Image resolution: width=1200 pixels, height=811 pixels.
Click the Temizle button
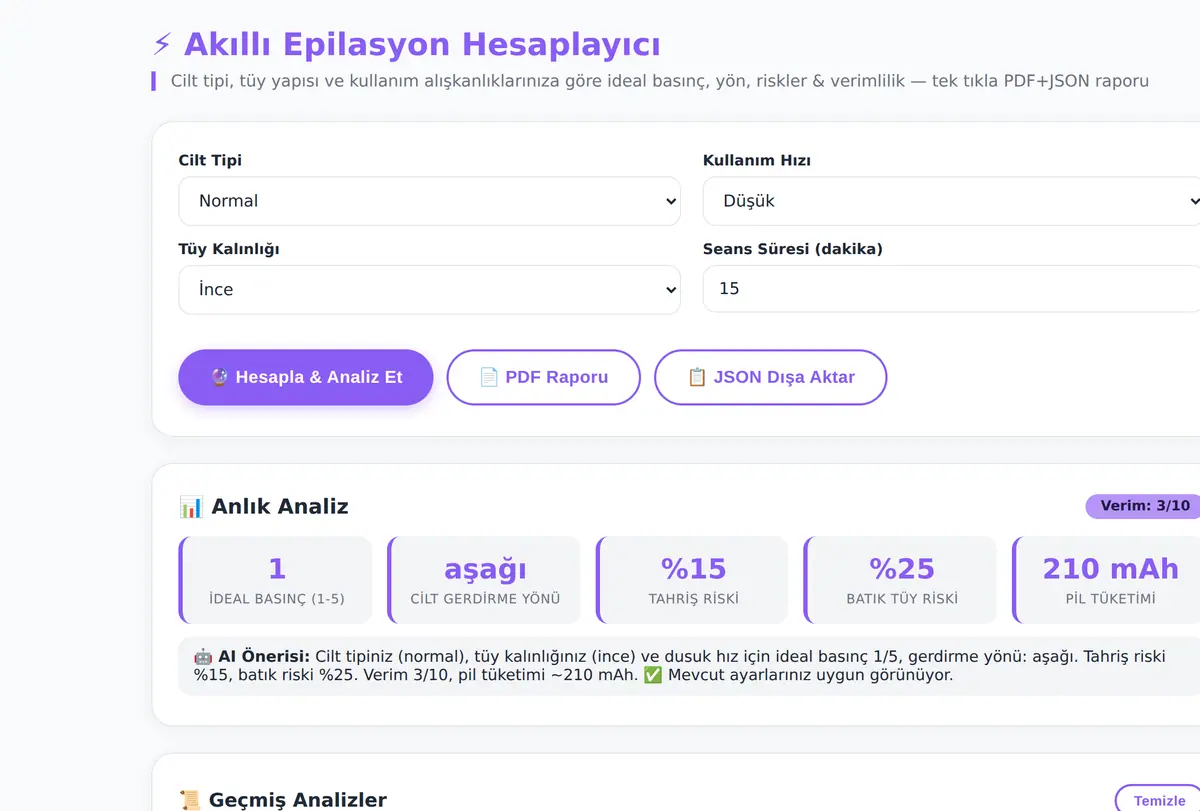(1158, 800)
